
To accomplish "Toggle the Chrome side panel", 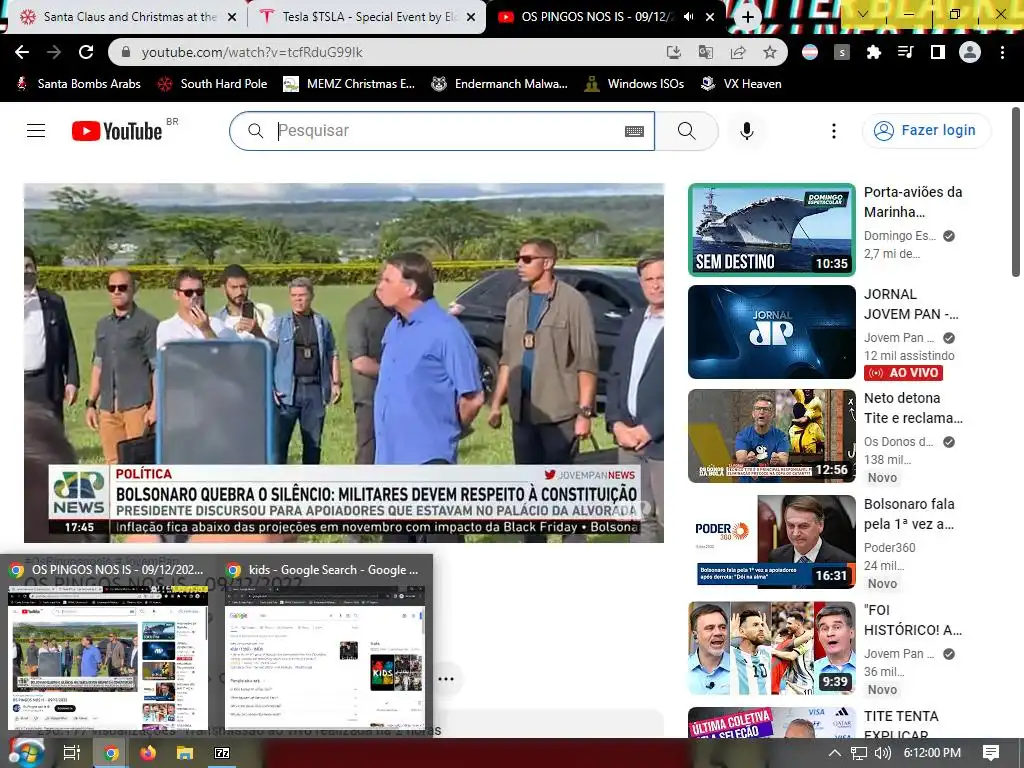I will click(938, 52).
